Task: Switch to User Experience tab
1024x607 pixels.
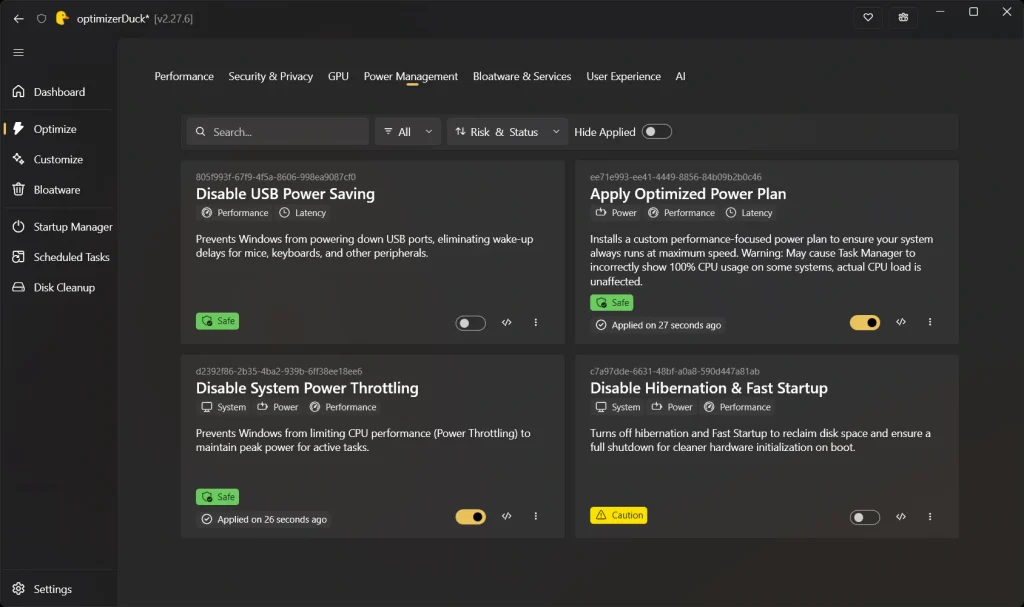Action: click(x=623, y=76)
